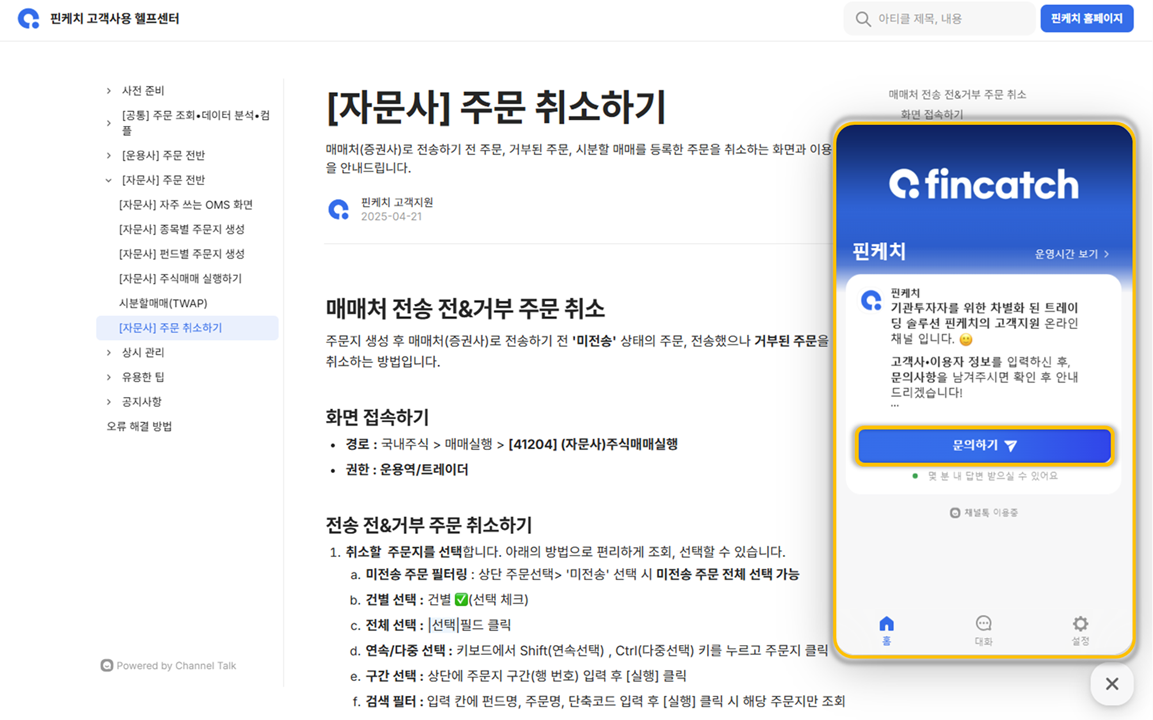Image resolution: width=1153 pixels, height=720 pixels.
Task: Click the 문의하기 button in chat widget
Action: pos(985,446)
